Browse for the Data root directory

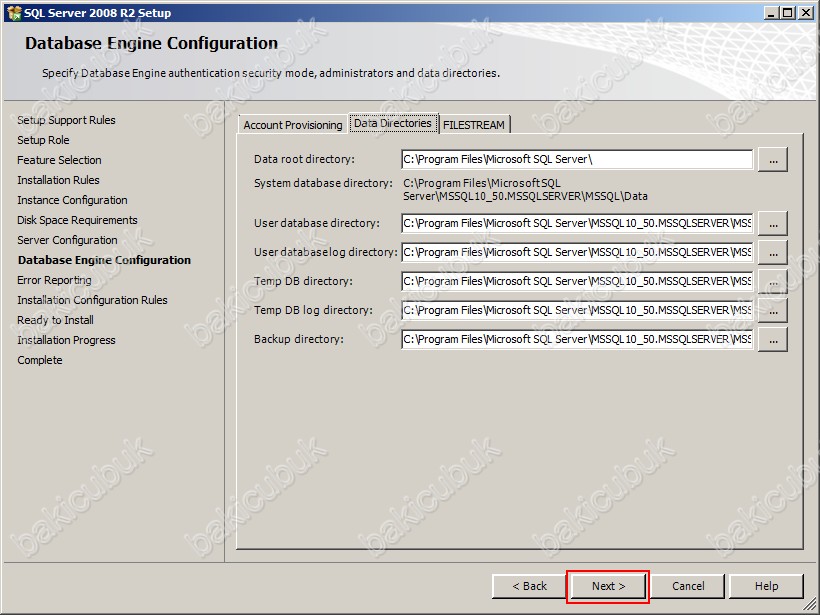click(773, 160)
